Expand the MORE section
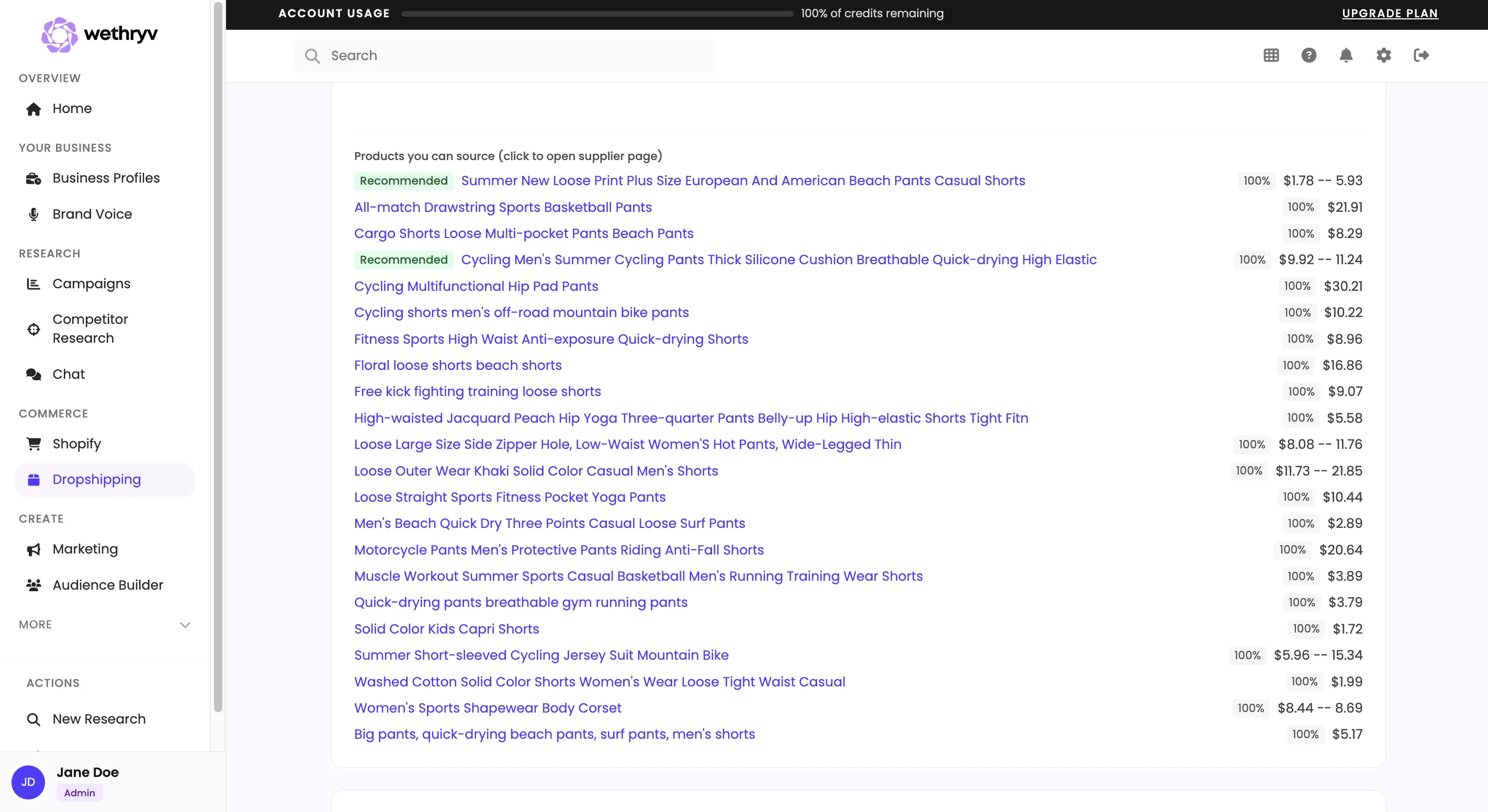1488x812 pixels. coord(184,624)
